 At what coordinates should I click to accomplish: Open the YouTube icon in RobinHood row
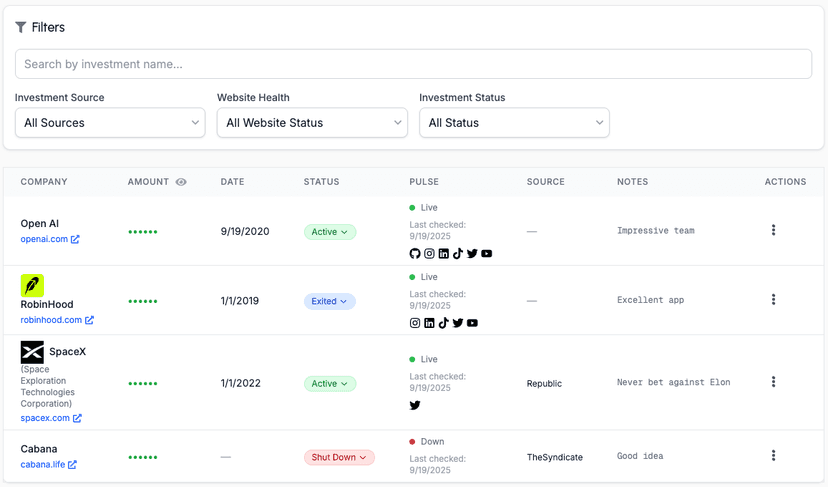click(472, 323)
